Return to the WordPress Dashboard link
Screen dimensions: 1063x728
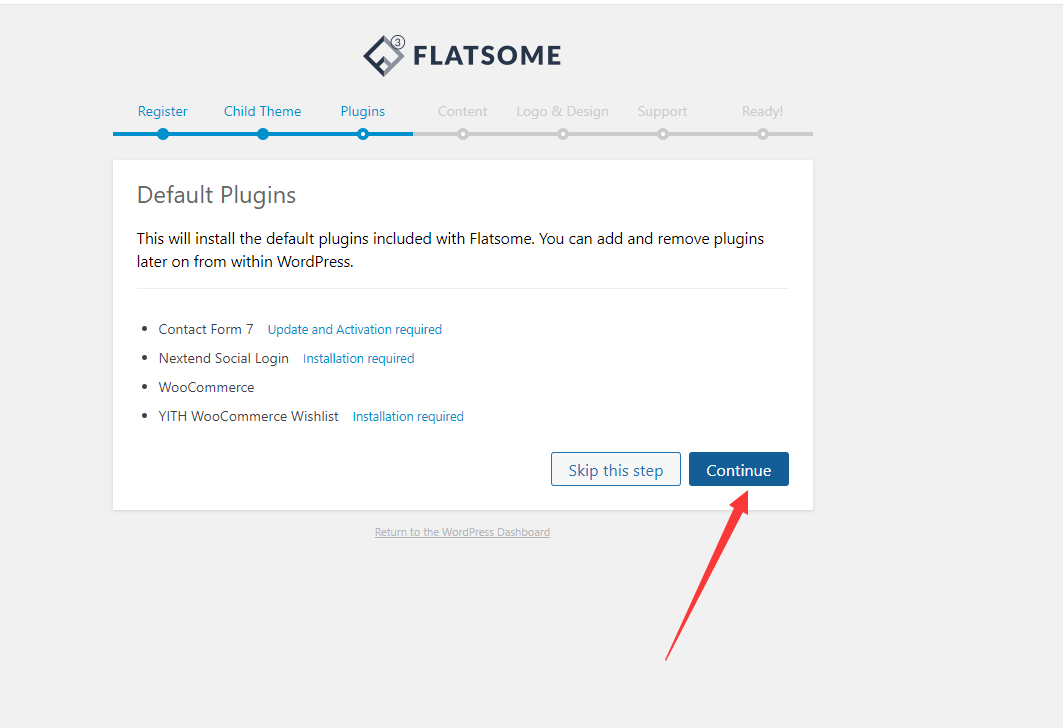point(462,532)
